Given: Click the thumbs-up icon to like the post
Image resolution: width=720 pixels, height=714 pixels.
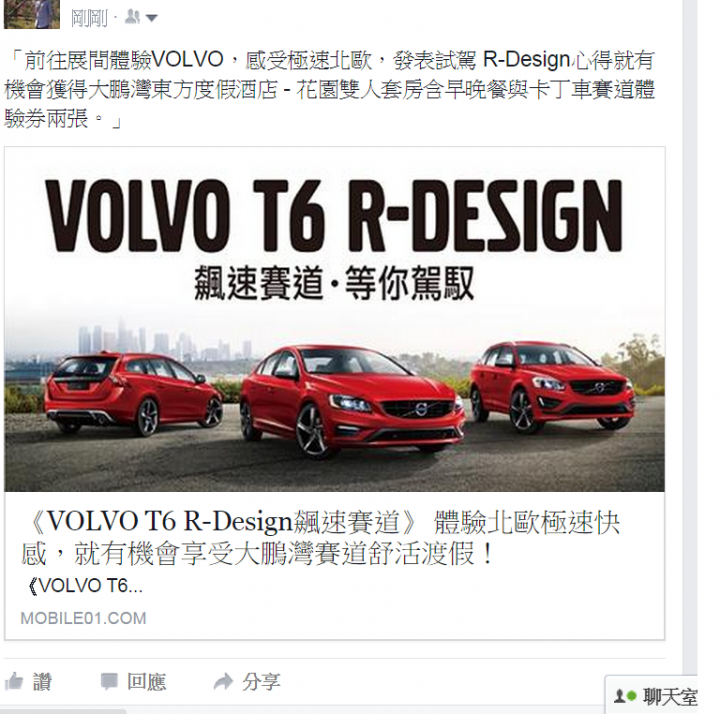Looking at the screenshot, I should point(14,681).
